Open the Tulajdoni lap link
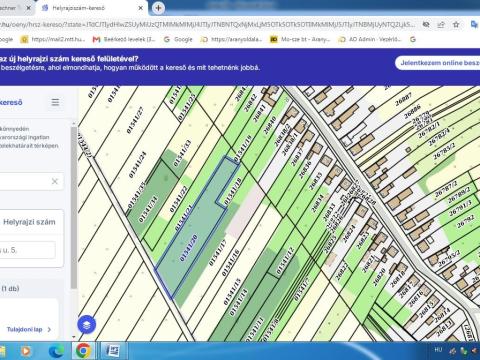 (x=29, y=329)
